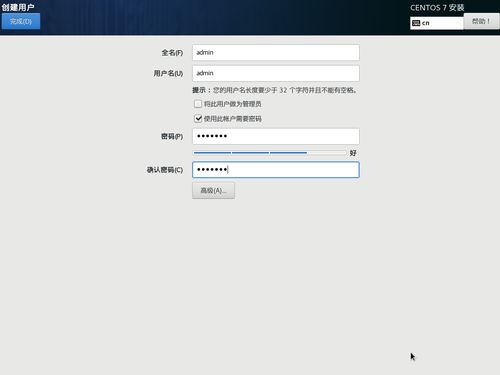Click the 好 password strength label
Screen dimensions: 500x375
[353, 153]
